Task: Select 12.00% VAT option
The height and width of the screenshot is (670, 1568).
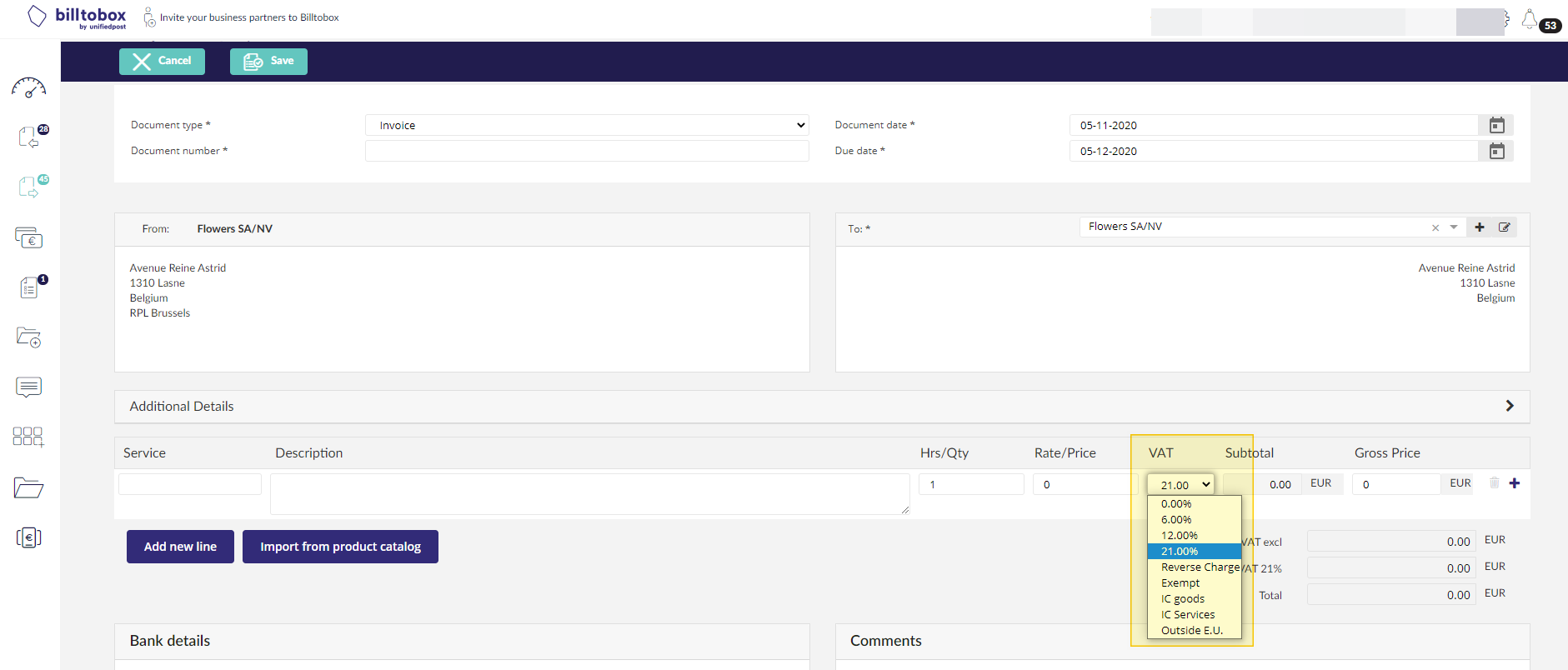Action: tap(1195, 536)
